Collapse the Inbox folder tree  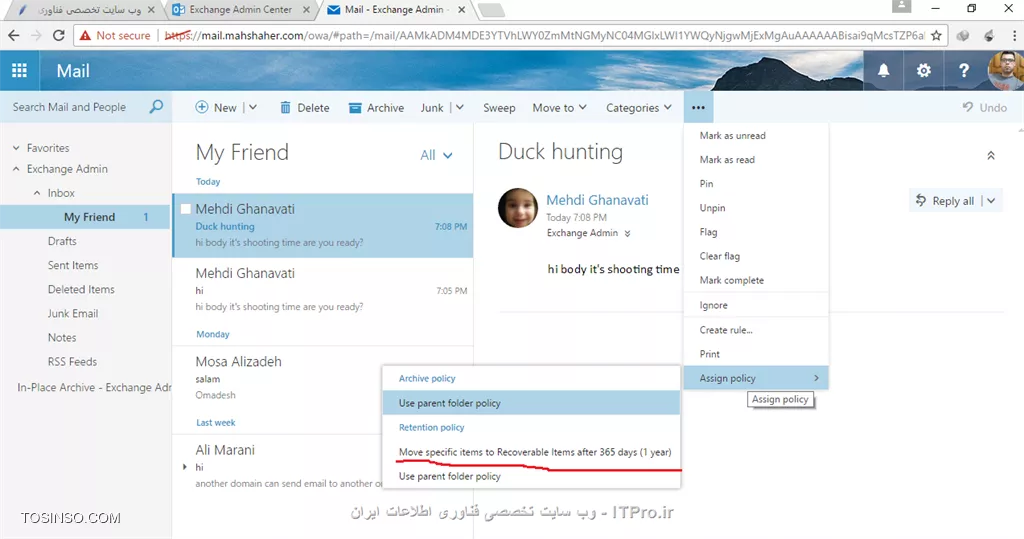point(37,193)
